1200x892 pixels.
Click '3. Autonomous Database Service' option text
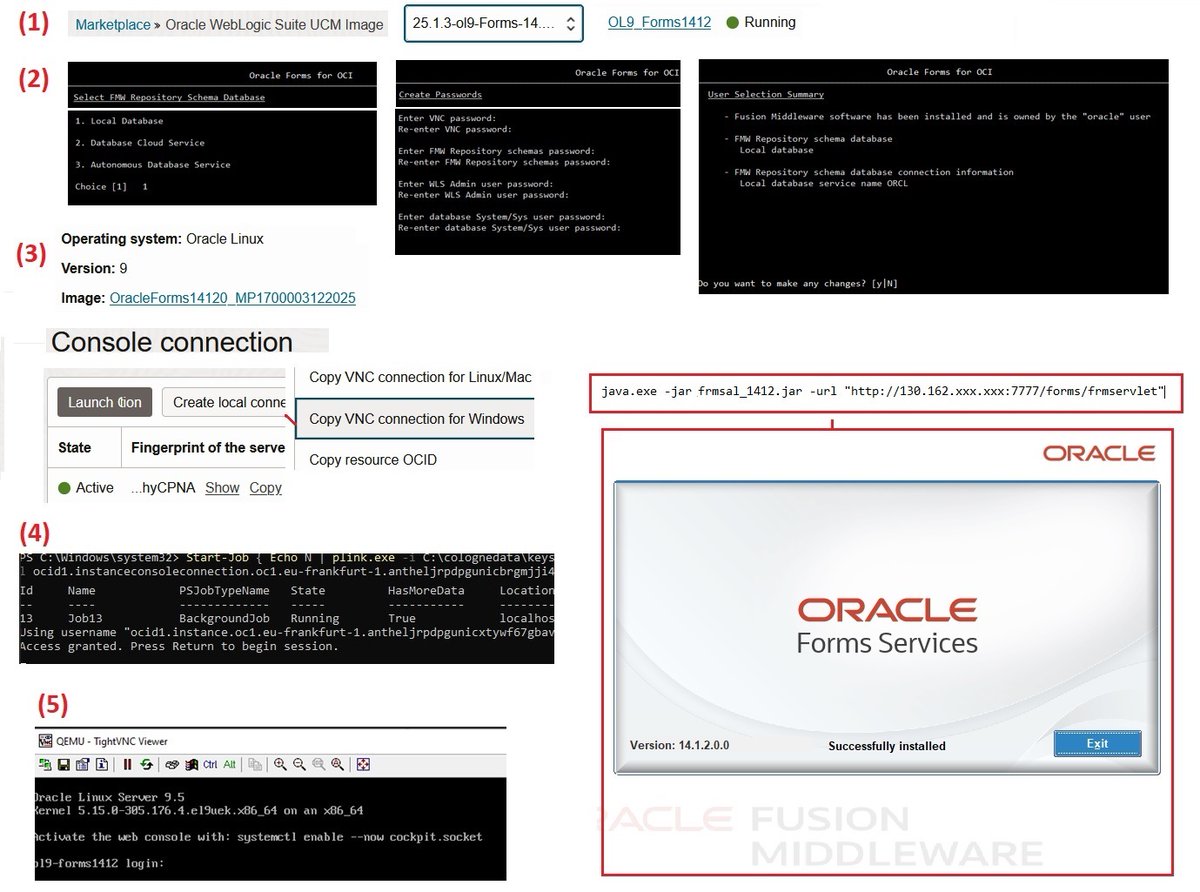tap(153, 165)
